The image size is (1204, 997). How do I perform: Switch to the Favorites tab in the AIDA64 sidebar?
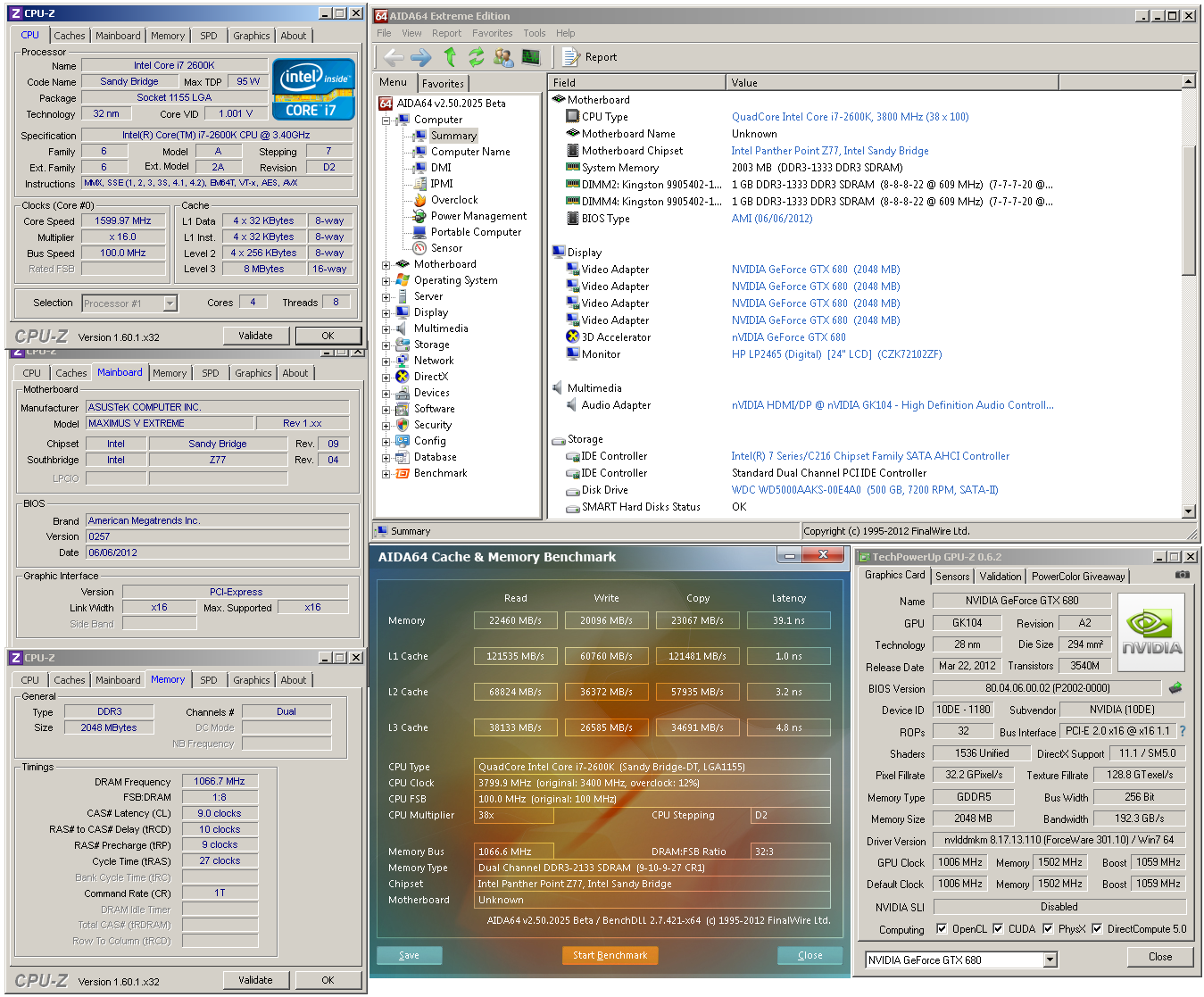coord(443,83)
